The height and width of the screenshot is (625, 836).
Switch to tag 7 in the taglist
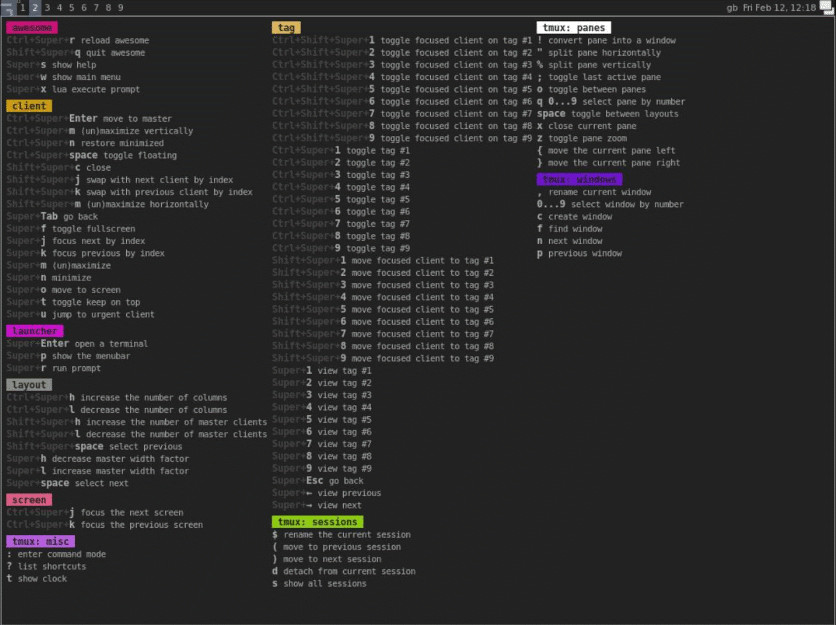[x=96, y=7]
